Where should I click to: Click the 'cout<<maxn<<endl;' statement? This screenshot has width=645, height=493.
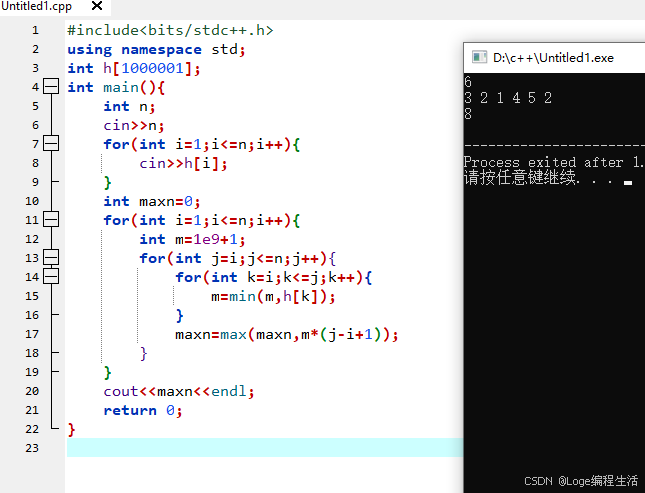(179, 391)
